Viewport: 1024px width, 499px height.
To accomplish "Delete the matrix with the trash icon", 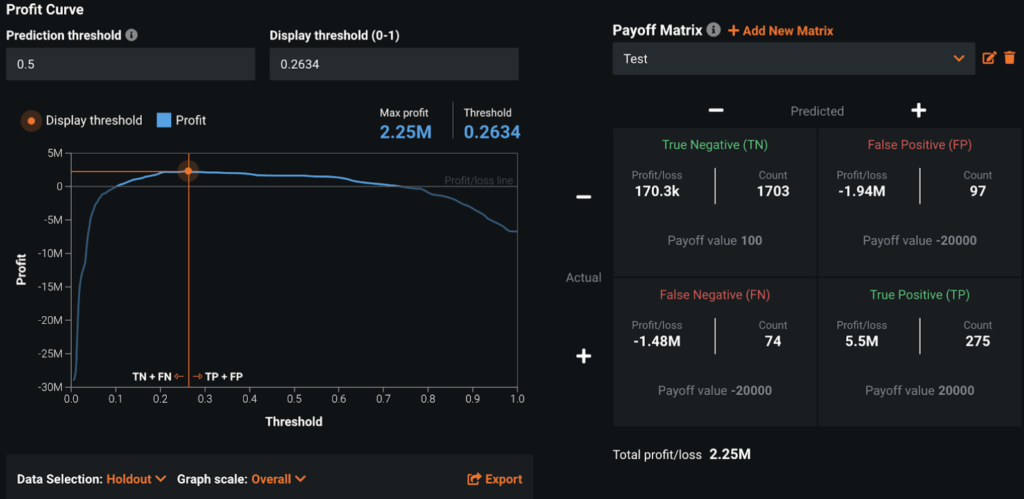I will coord(1009,59).
